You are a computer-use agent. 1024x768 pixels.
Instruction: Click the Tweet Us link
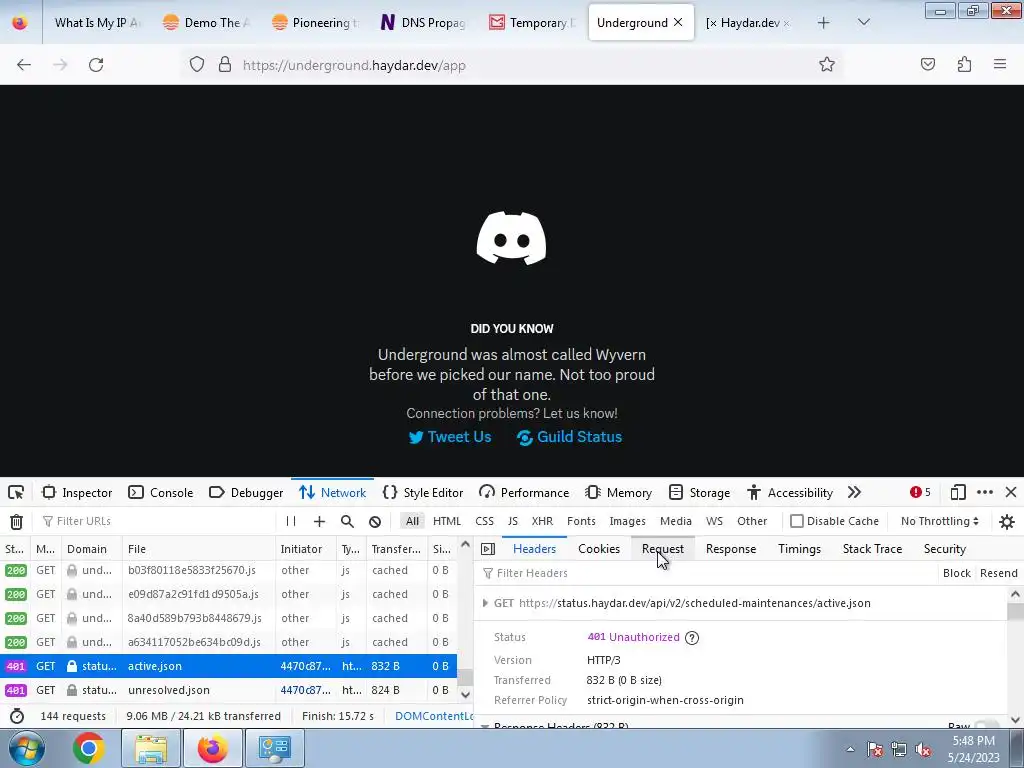[450, 437]
